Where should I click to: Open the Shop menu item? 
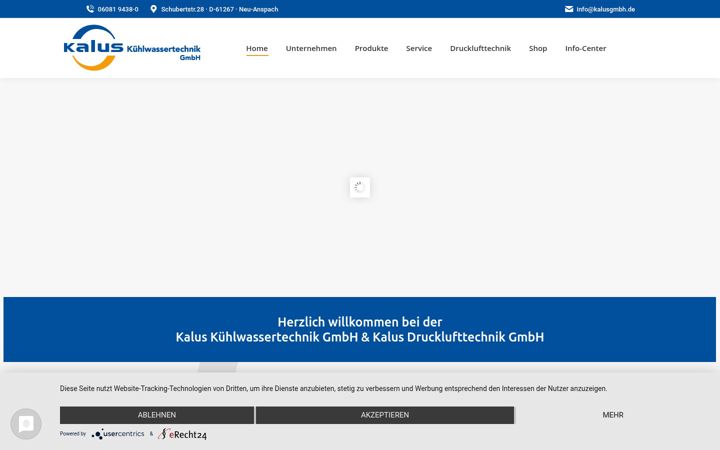tap(538, 48)
